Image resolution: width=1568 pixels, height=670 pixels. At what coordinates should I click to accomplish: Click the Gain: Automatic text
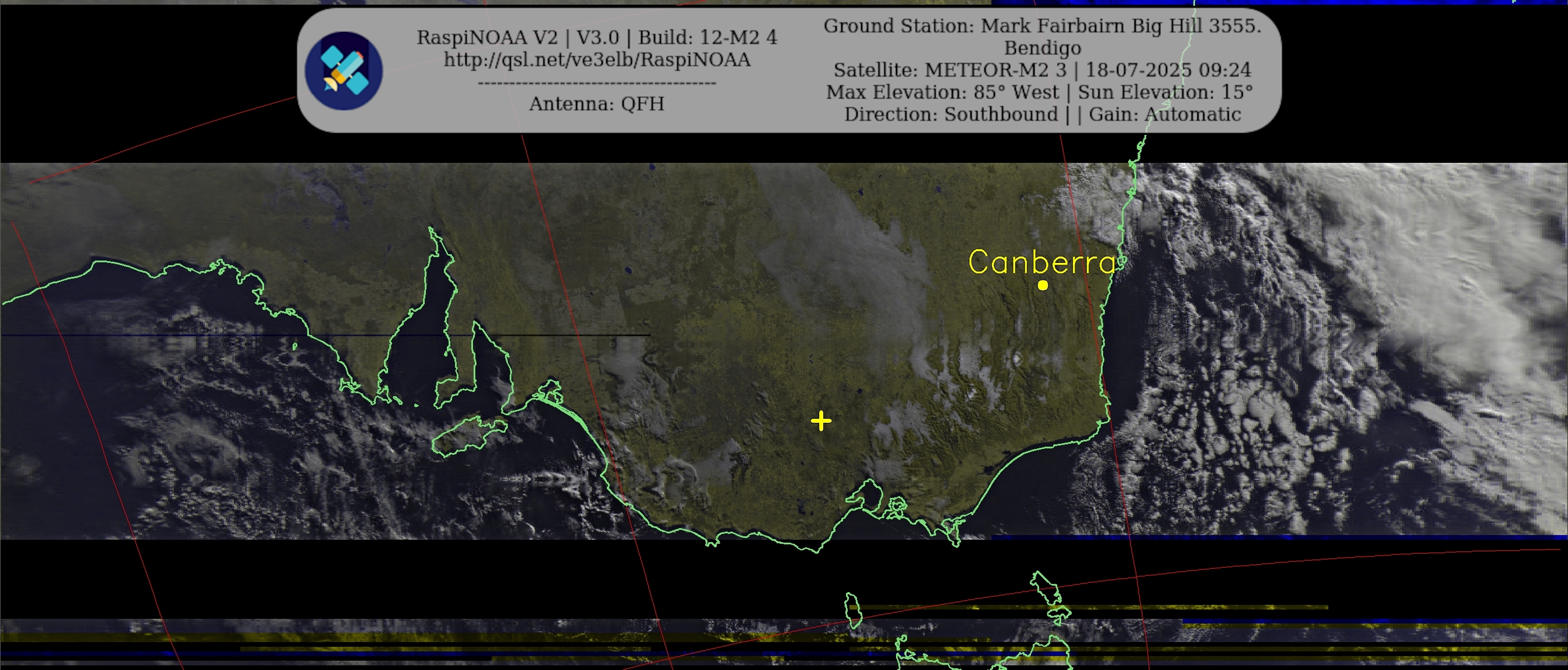click(x=1164, y=114)
